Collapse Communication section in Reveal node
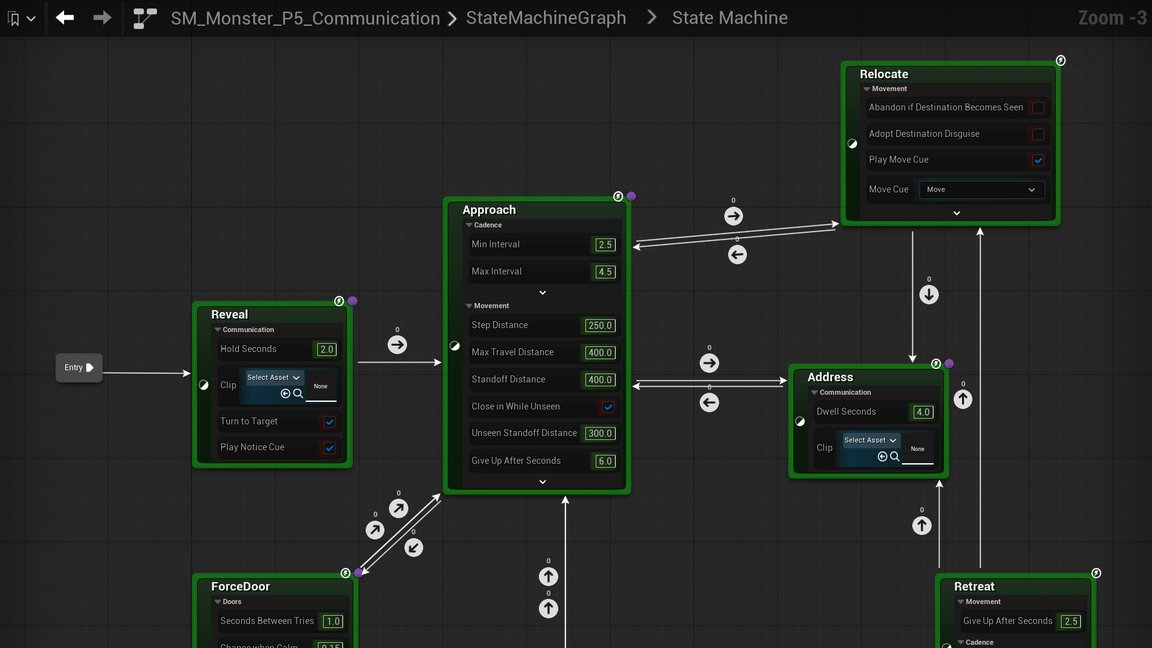1152x648 pixels. (x=217, y=330)
